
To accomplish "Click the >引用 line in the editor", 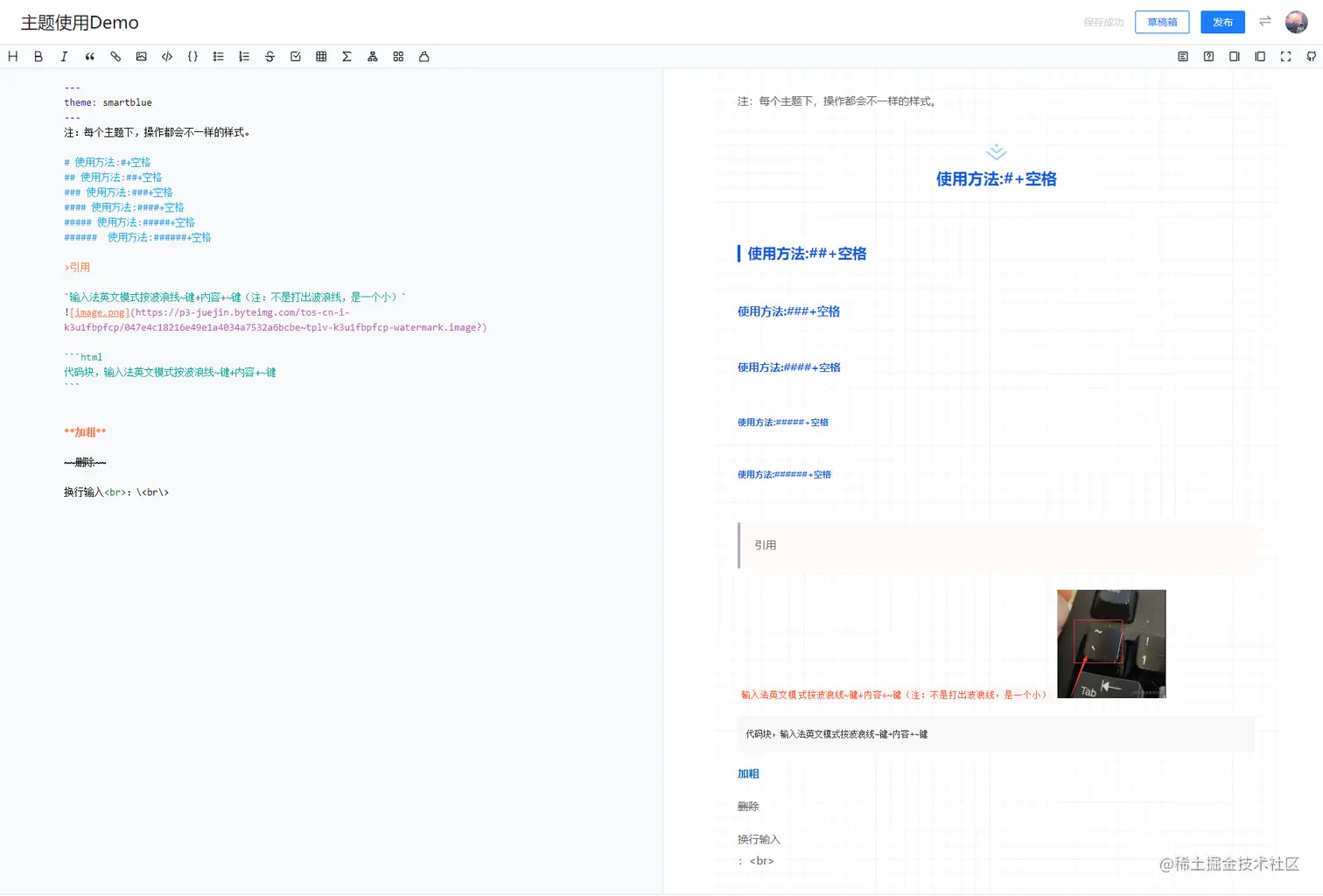I will (77, 268).
